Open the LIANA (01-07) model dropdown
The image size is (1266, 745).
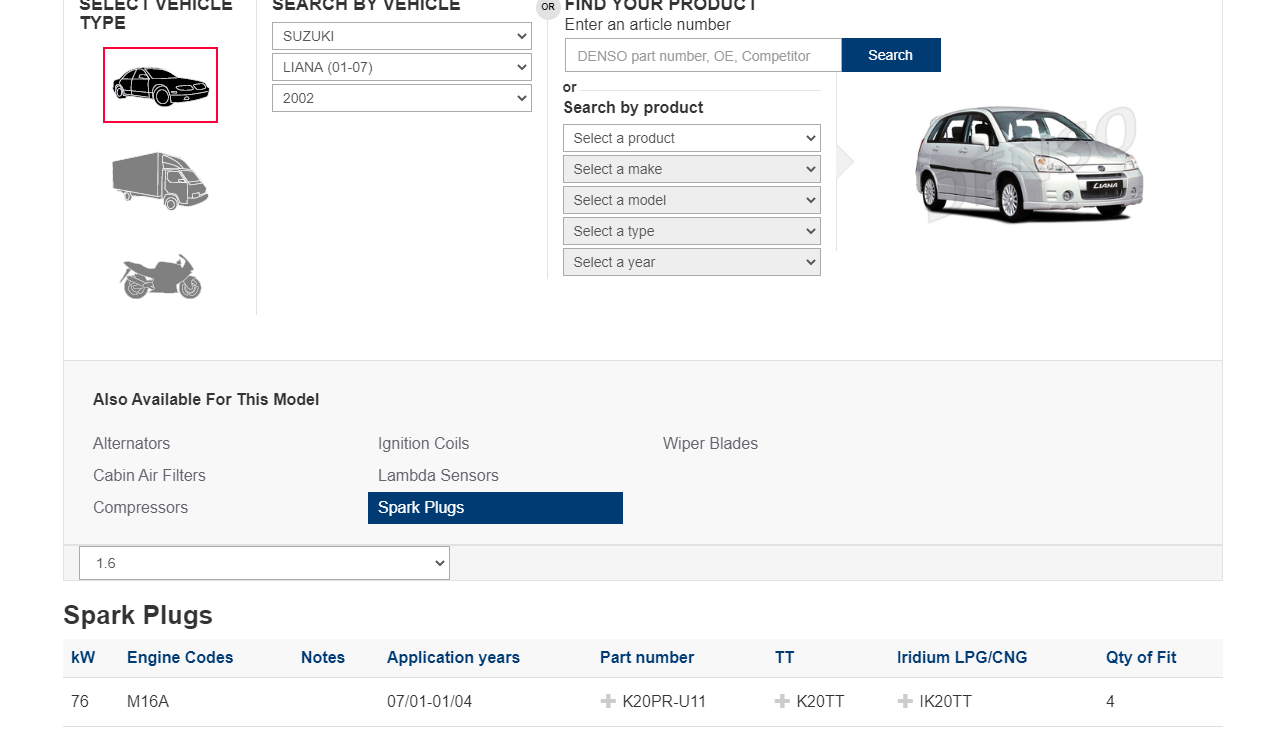(x=402, y=67)
